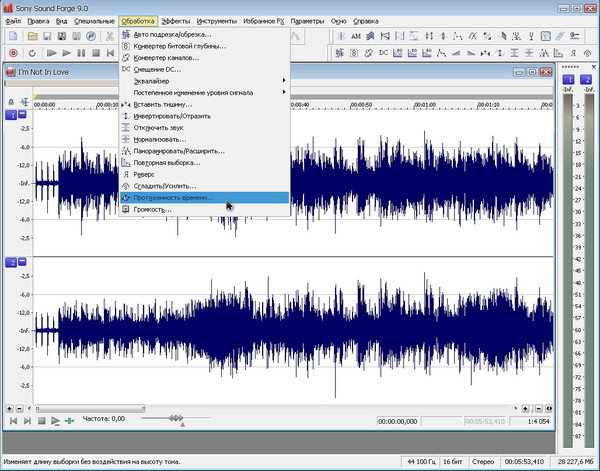600x471 pixels.
Task: Select Авто подрезка/обрезка menu entry
Action: tap(205, 34)
